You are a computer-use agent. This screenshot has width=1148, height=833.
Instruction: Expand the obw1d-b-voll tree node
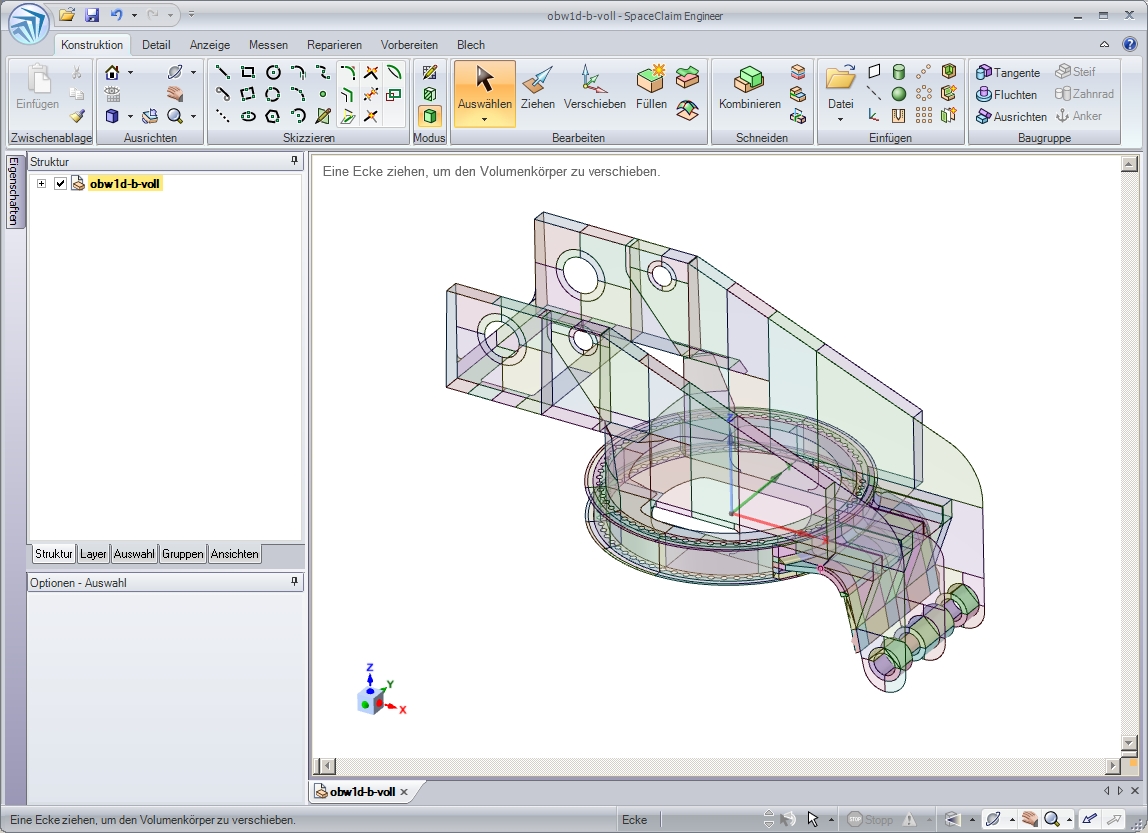(41, 184)
